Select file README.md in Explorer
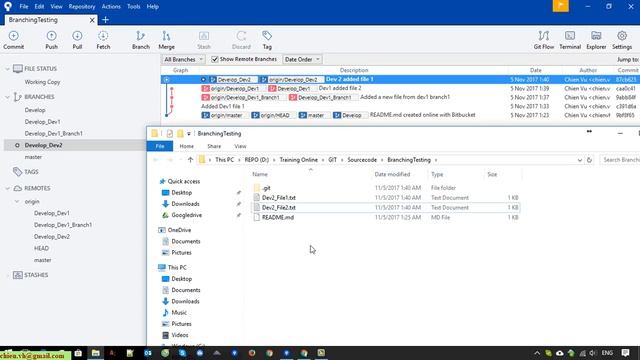Image resolution: width=640 pixels, height=360 pixels. coord(278,218)
